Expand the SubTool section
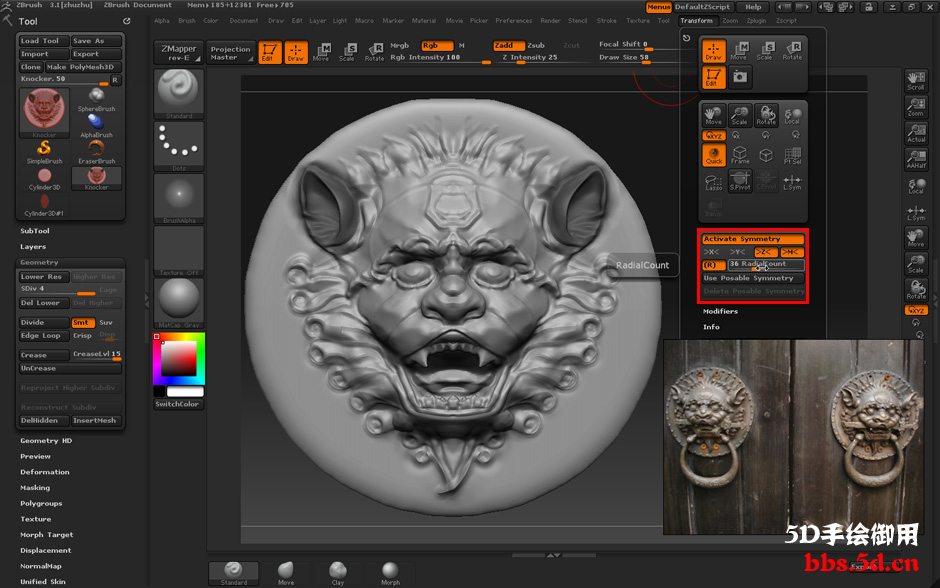Image resolution: width=940 pixels, height=588 pixels. [x=35, y=231]
